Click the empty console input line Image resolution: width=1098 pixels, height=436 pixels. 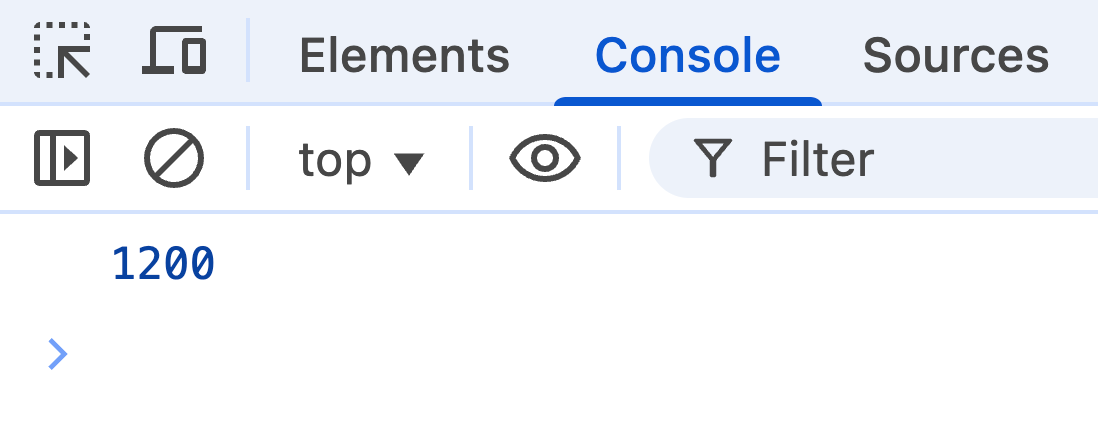pos(500,354)
